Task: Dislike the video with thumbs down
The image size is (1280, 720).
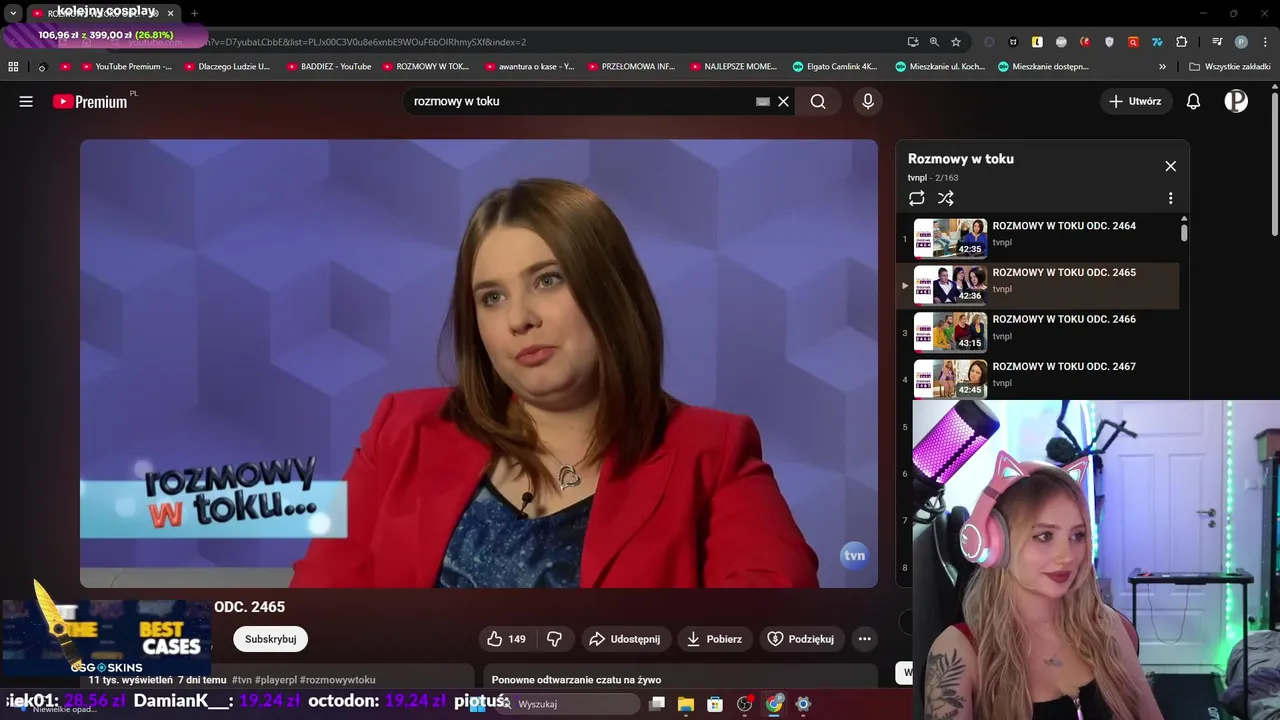Action: 555,639
